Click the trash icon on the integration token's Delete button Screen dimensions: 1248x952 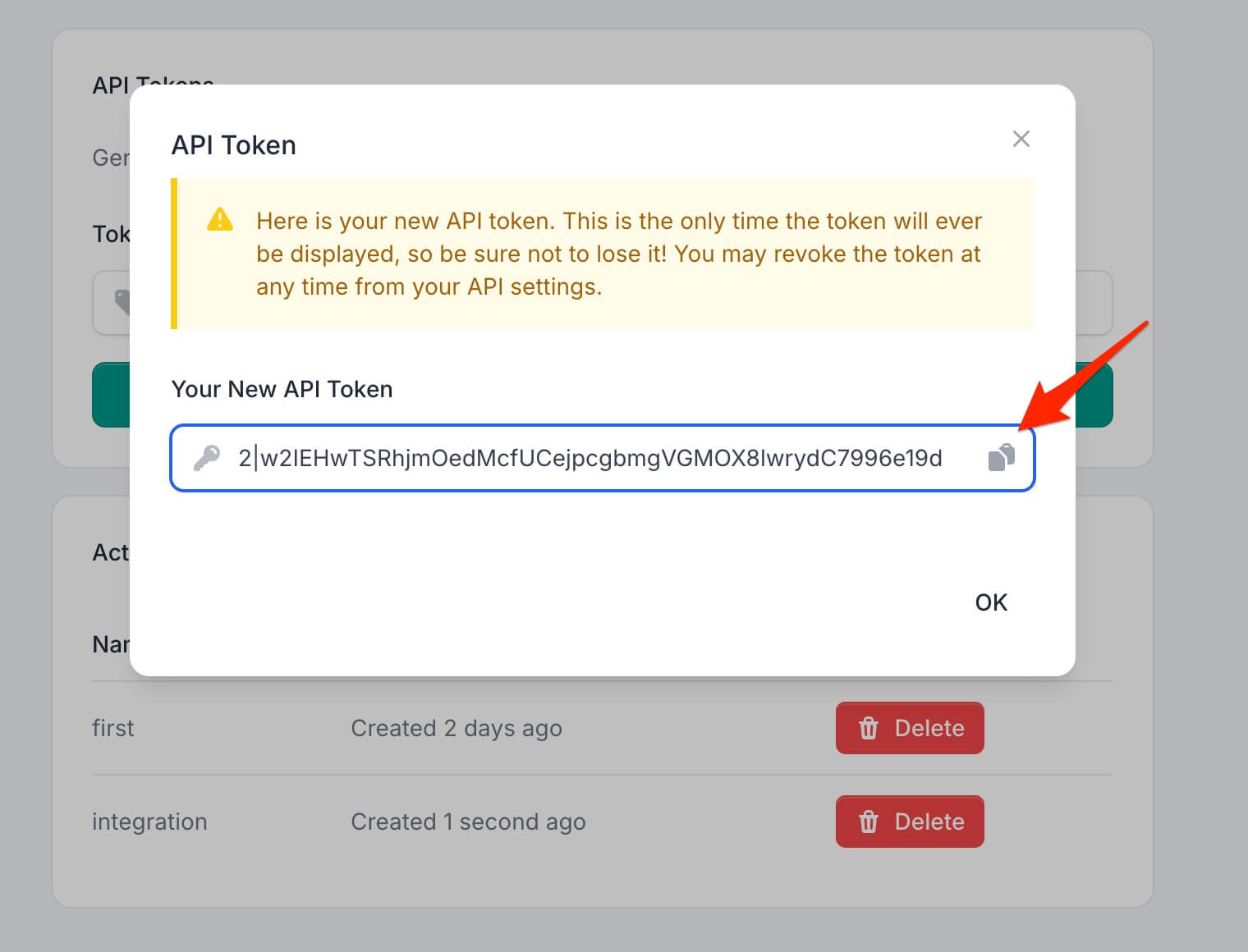(869, 821)
